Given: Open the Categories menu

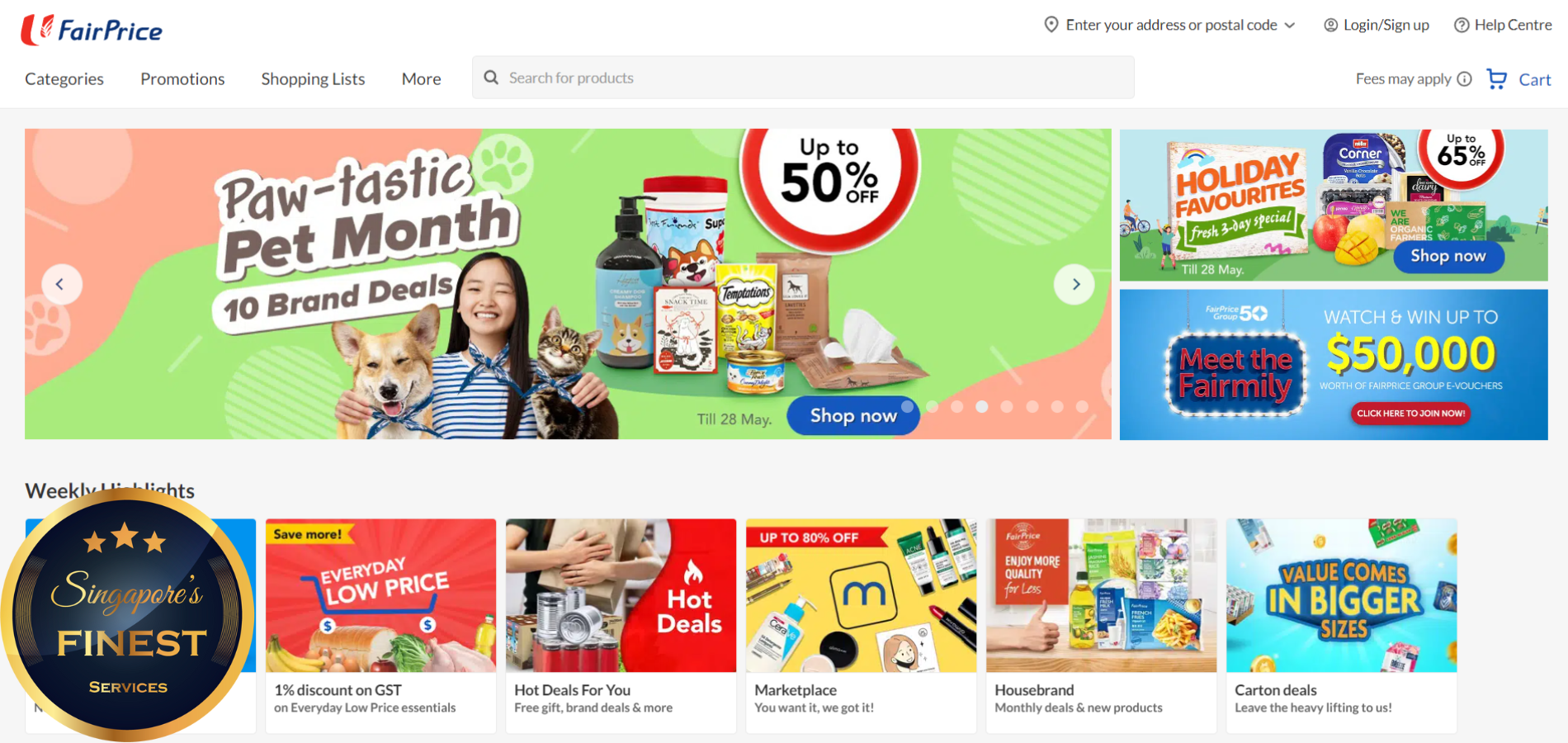Looking at the screenshot, I should tap(64, 79).
